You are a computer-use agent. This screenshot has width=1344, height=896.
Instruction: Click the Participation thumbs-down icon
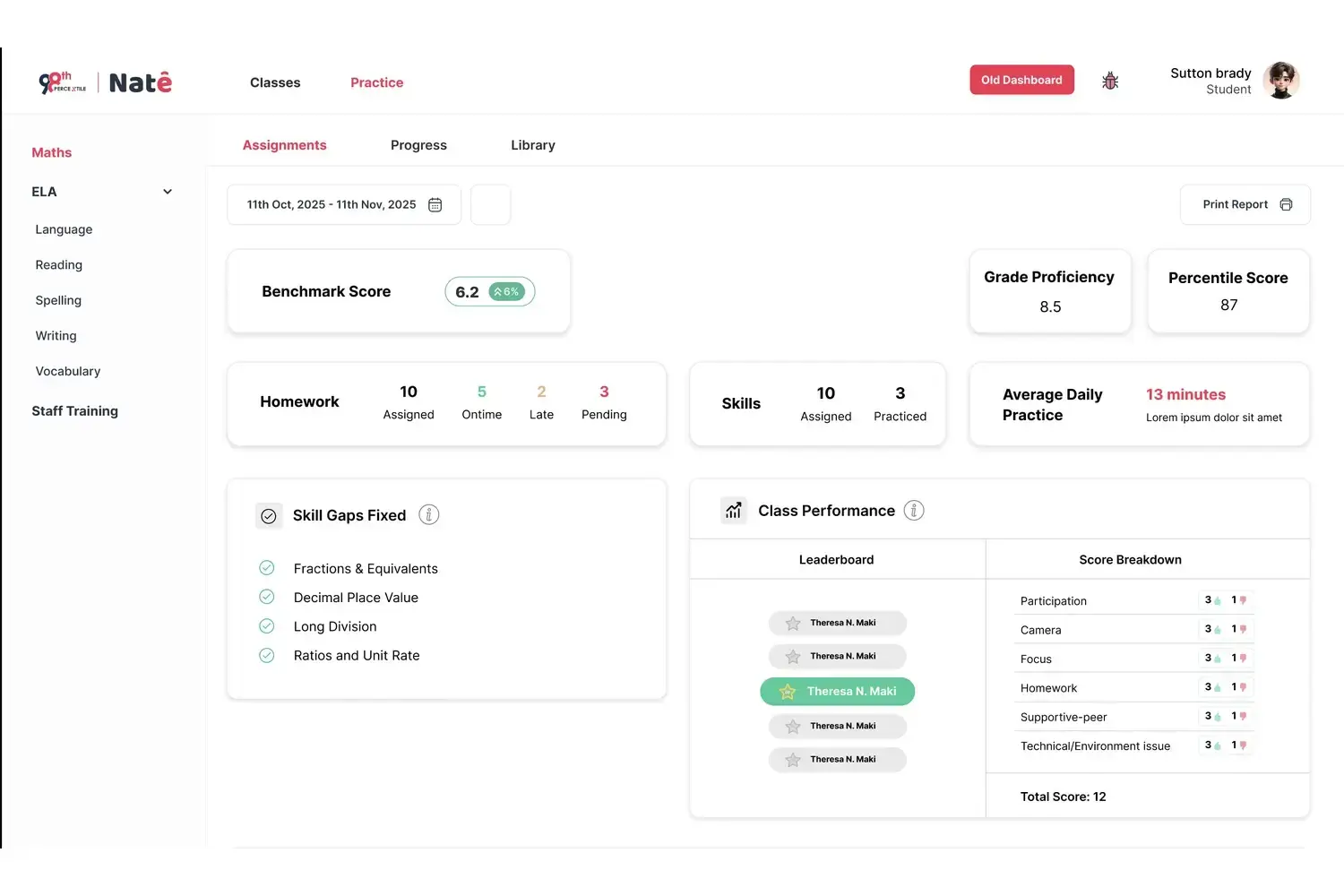point(1243,601)
